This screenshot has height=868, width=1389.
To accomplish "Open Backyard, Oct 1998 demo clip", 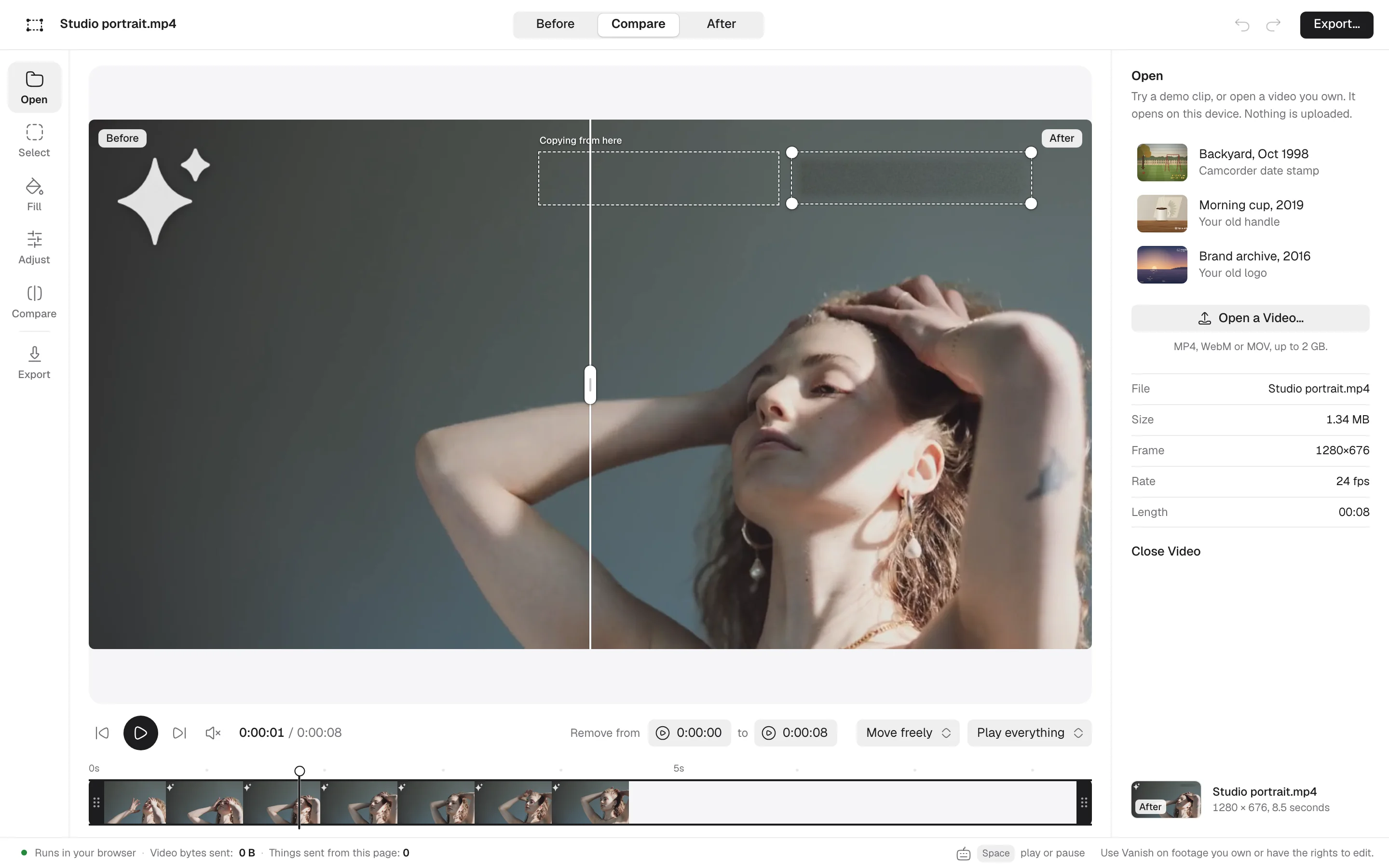I will point(1250,162).
